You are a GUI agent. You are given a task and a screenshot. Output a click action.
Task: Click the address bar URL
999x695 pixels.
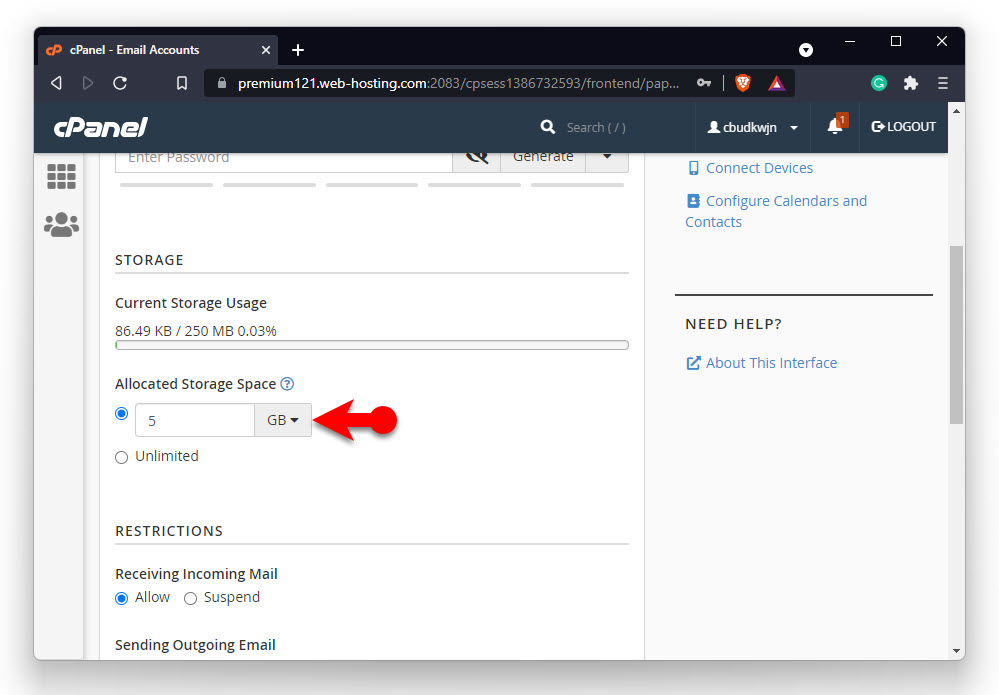coord(458,83)
